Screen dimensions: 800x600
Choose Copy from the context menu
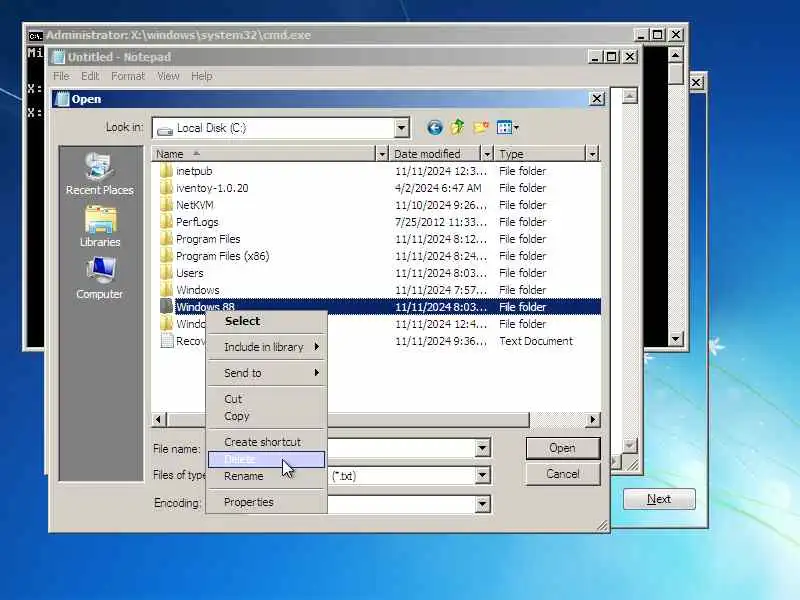point(266,416)
